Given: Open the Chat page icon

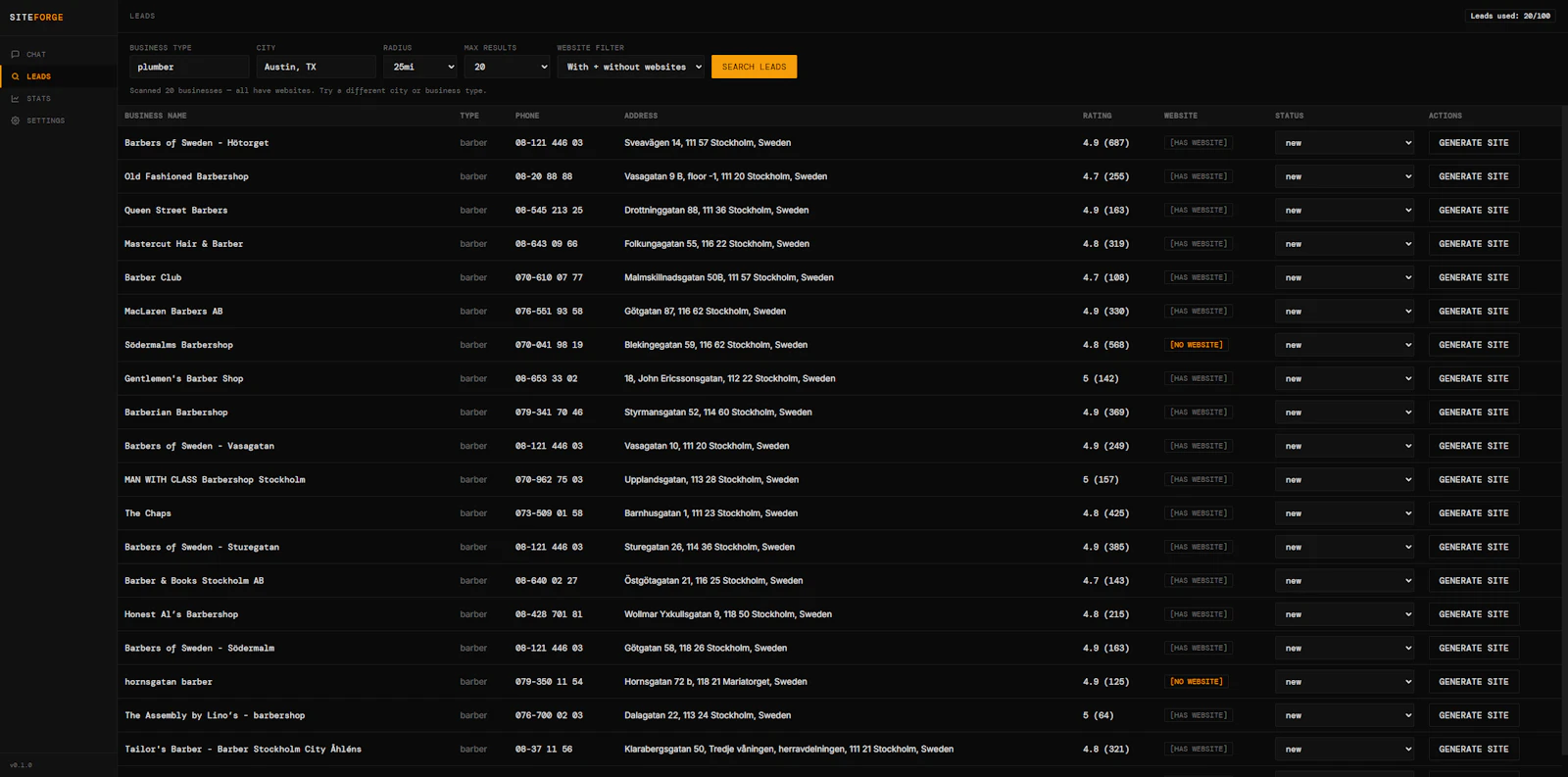Looking at the screenshot, I should point(15,54).
